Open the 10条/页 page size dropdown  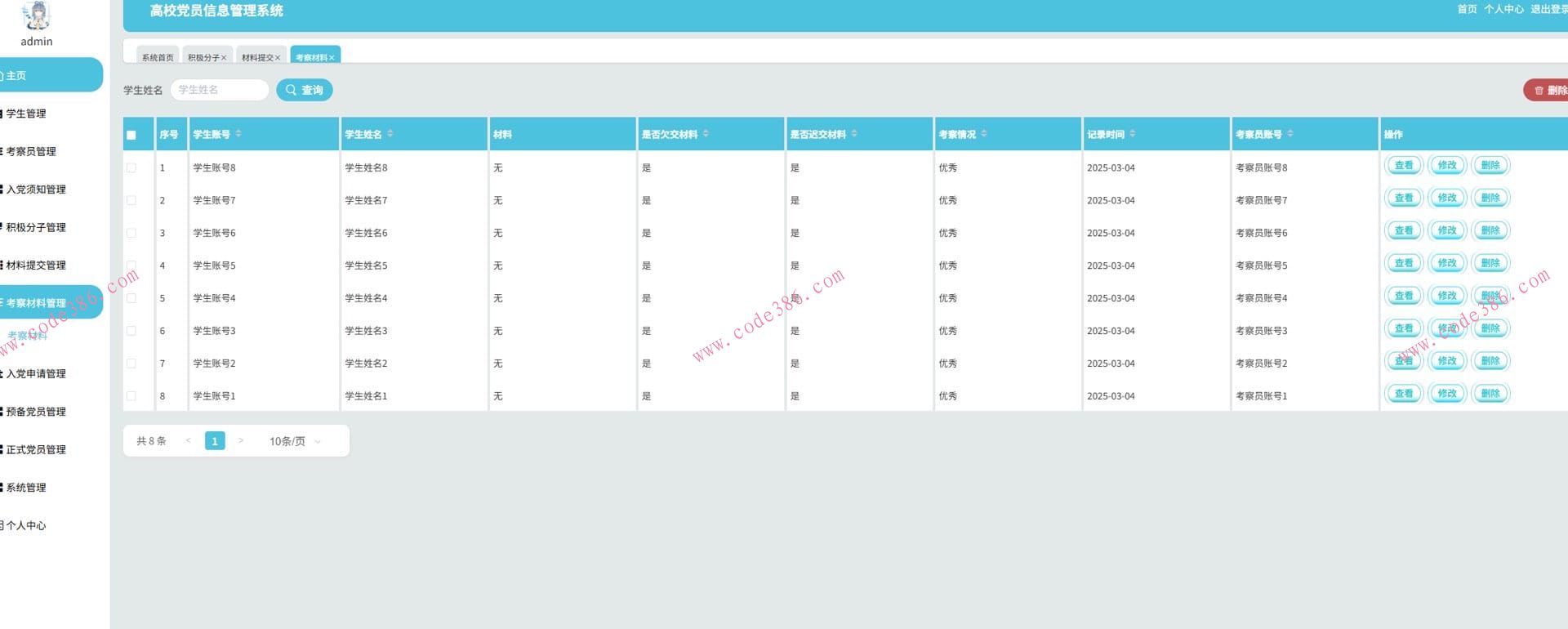295,441
